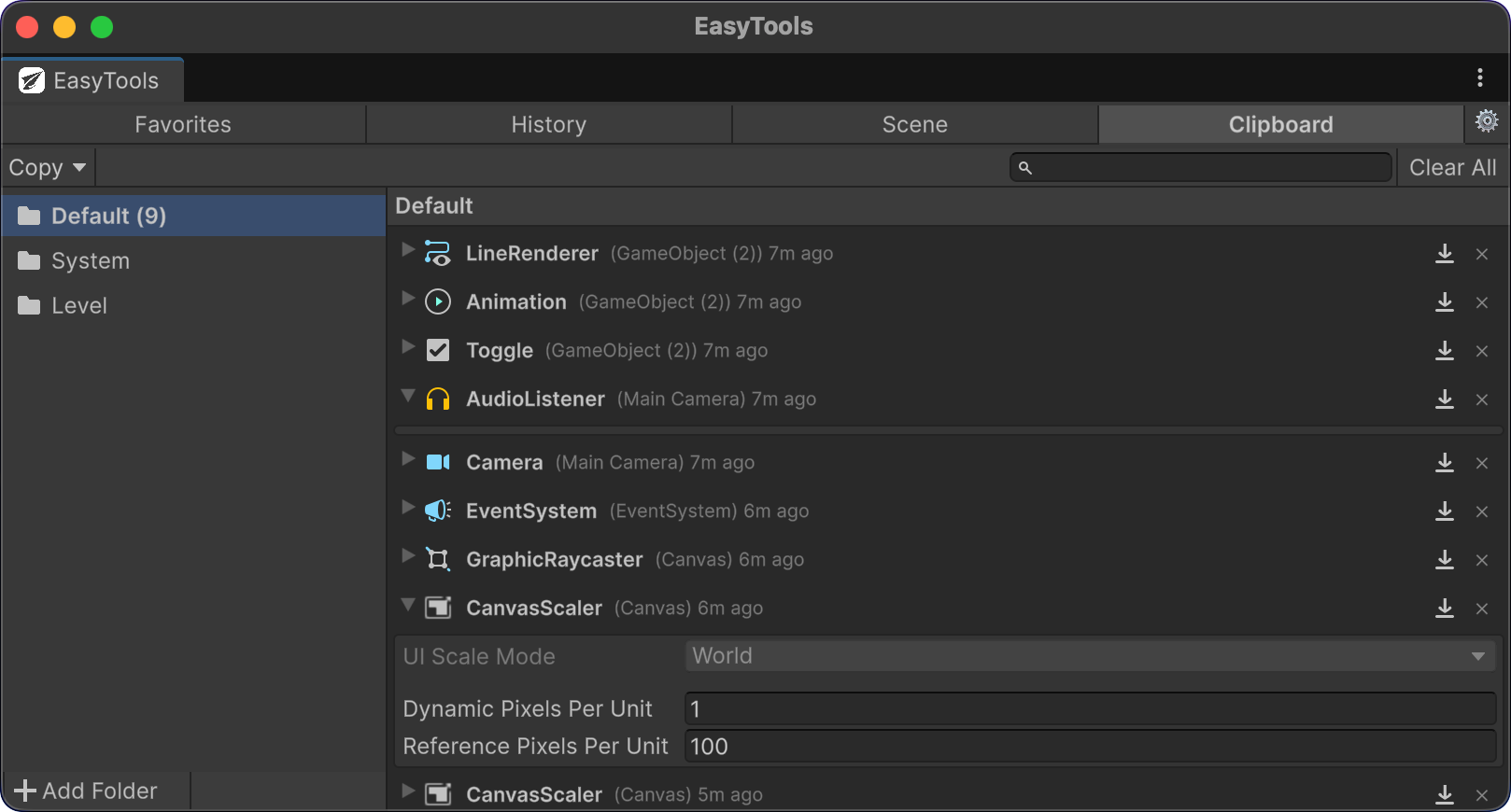Open the Copy dropdown menu
The width and height of the screenshot is (1511, 812).
47,168
